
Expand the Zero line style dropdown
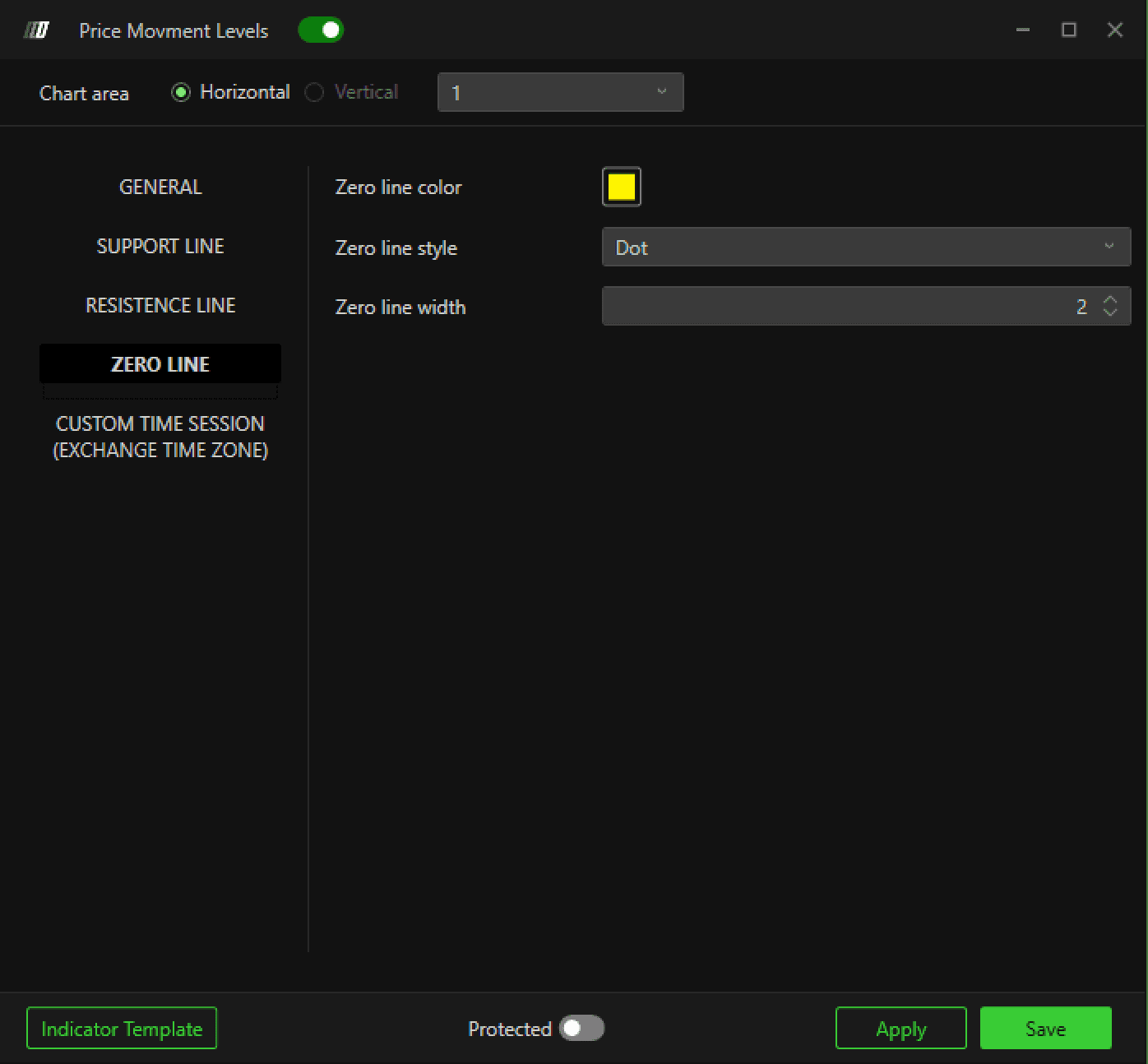tap(867, 247)
